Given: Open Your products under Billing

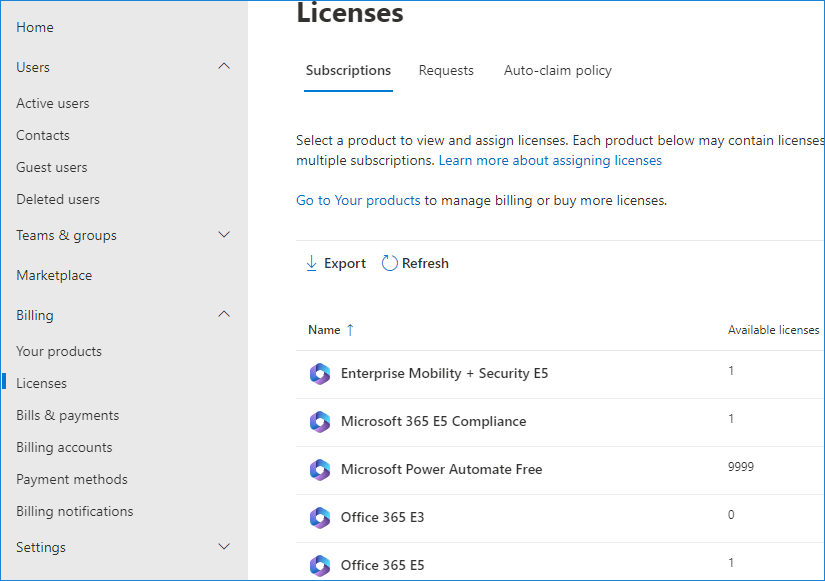Looking at the screenshot, I should coord(59,352).
